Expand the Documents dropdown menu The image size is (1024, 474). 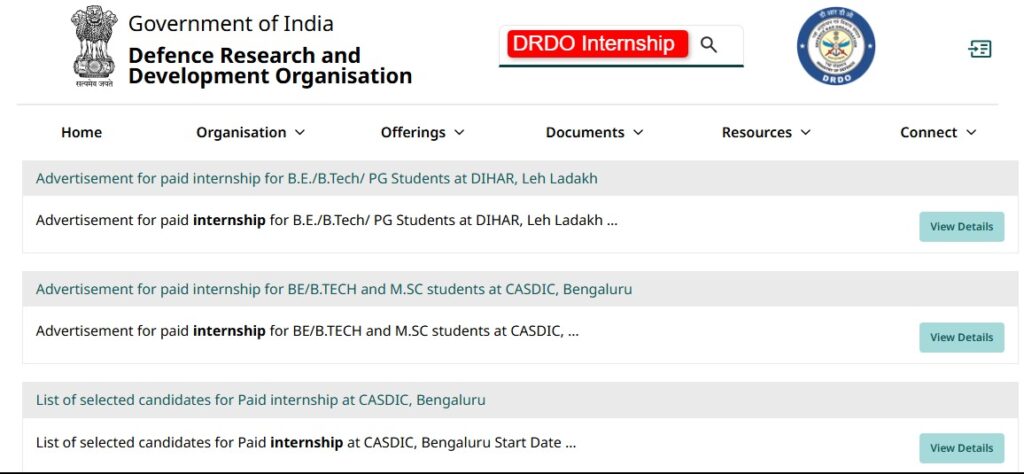(594, 132)
